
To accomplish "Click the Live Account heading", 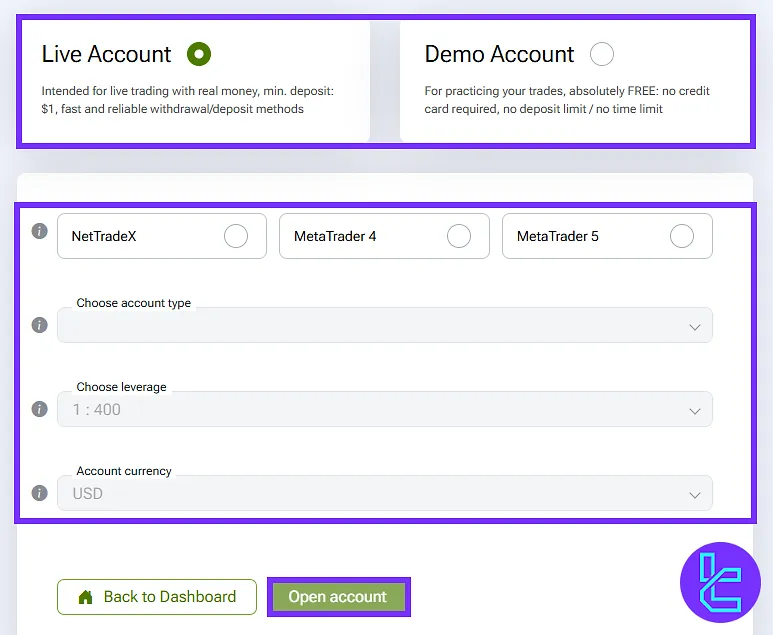I will 106,54.
